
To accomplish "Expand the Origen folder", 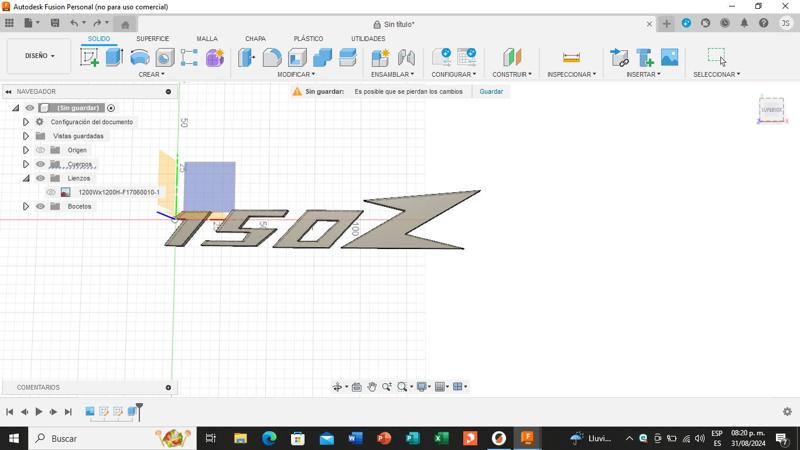I will [x=26, y=150].
